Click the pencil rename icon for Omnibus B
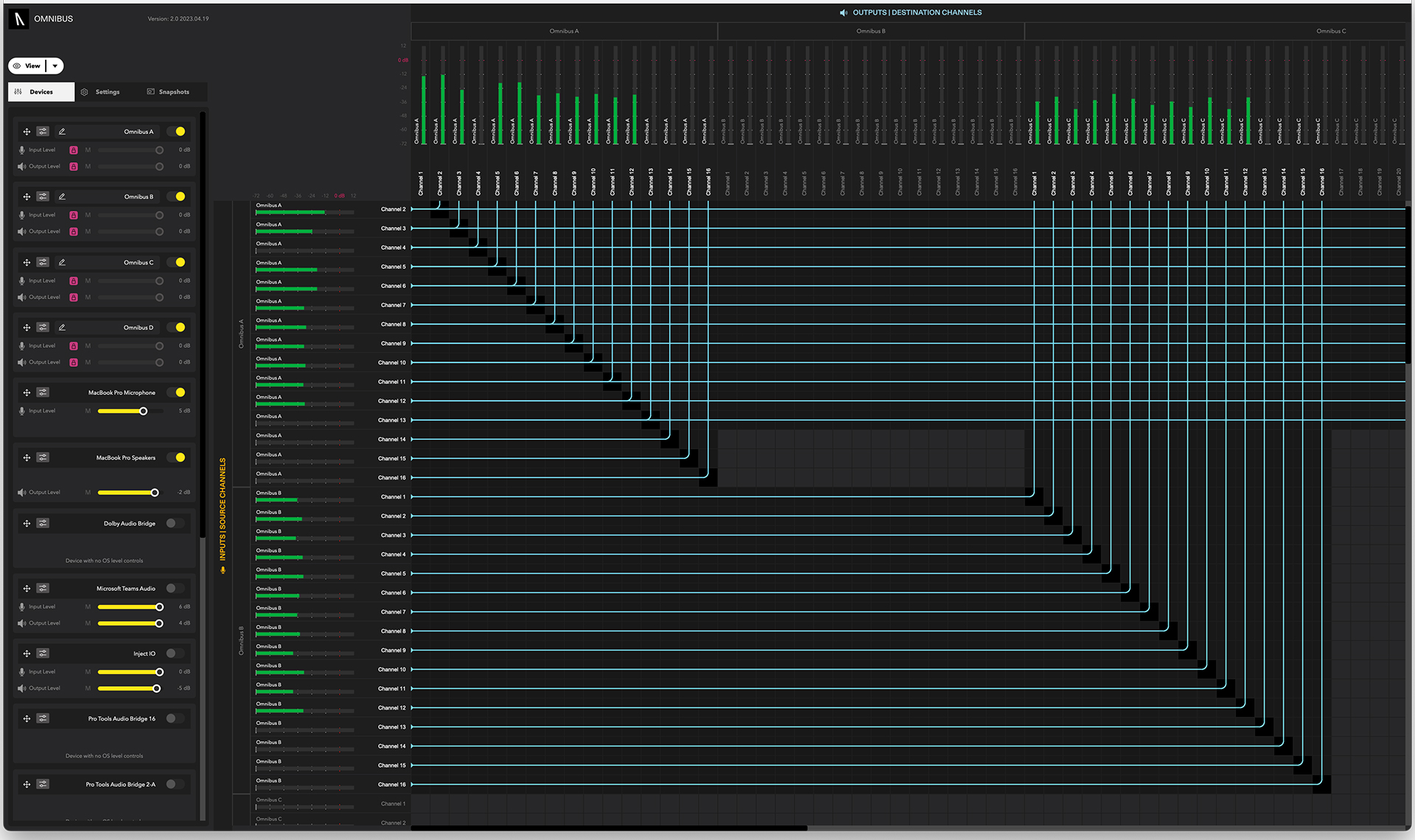1415x840 pixels. [x=62, y=197]
